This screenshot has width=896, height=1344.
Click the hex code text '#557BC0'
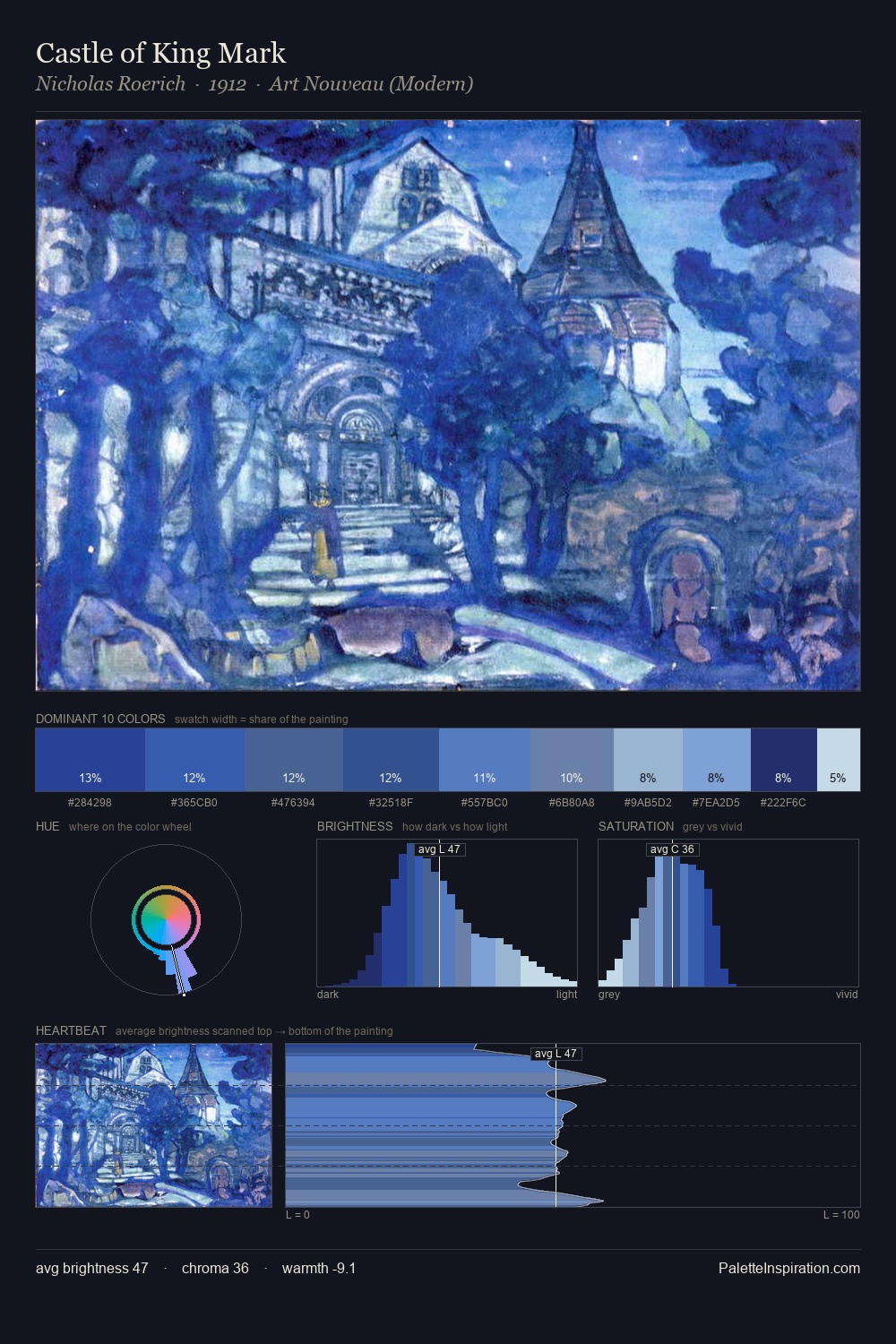click(x=485, y=803)
